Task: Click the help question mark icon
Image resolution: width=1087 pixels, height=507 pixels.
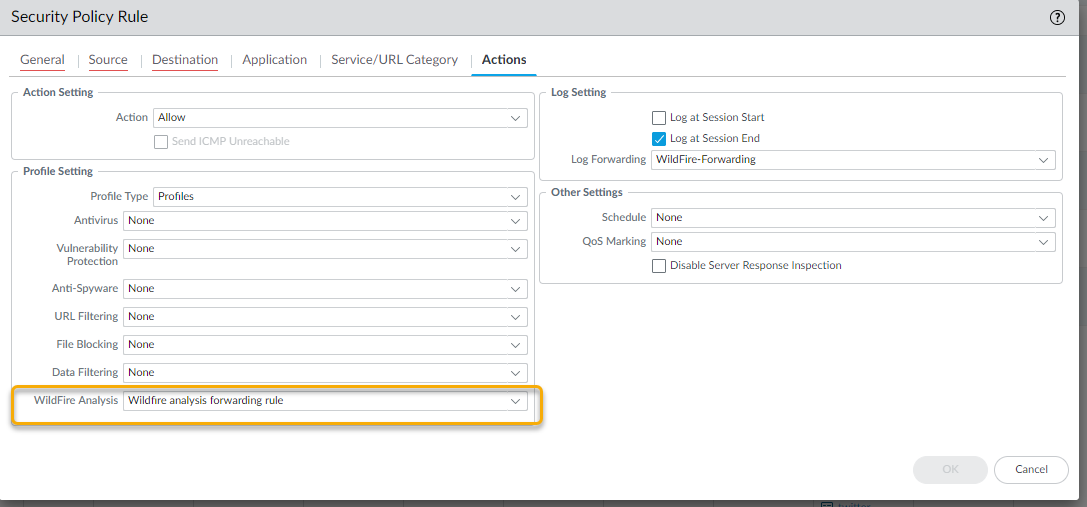Action: 1057,18
